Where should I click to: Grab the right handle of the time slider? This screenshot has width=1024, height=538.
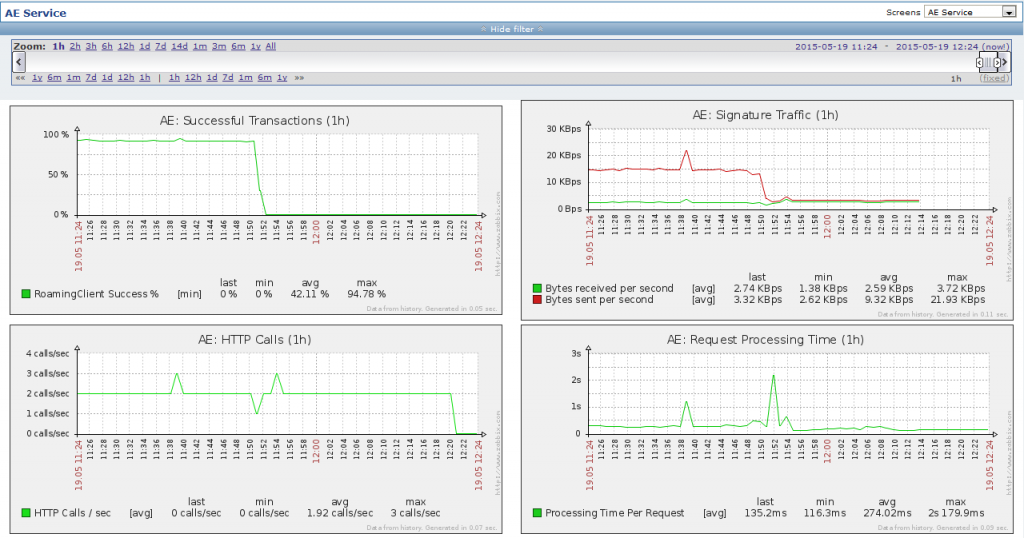pos(997,63)
